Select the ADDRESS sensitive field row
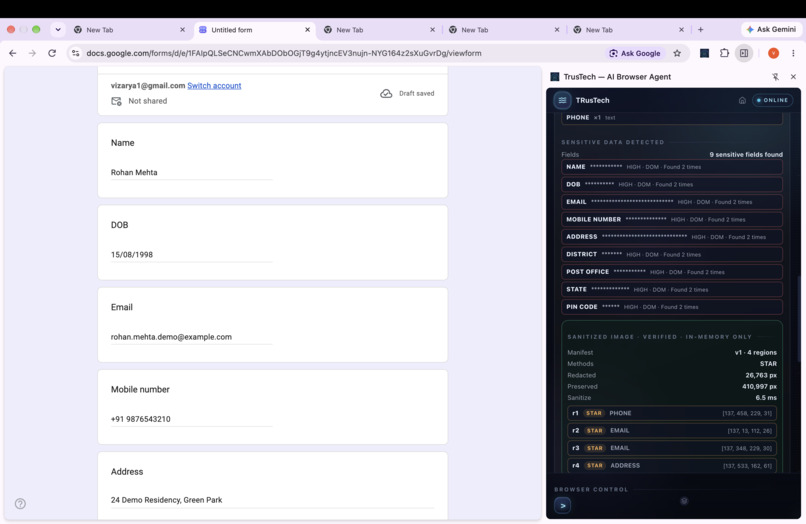Image resolution: width=806 pixels, height=524 pixels. point(672,237)
